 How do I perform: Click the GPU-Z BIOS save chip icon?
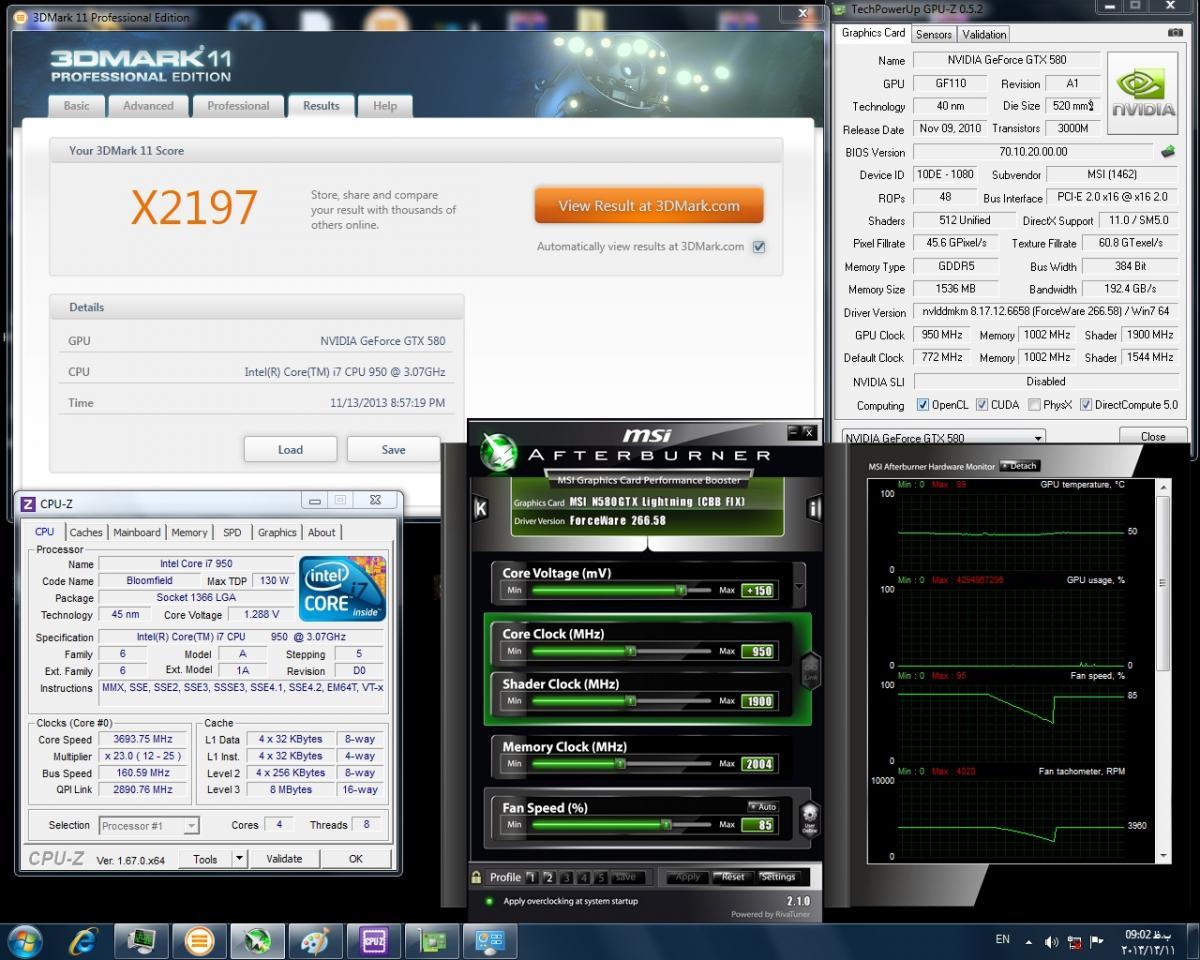1167,152
